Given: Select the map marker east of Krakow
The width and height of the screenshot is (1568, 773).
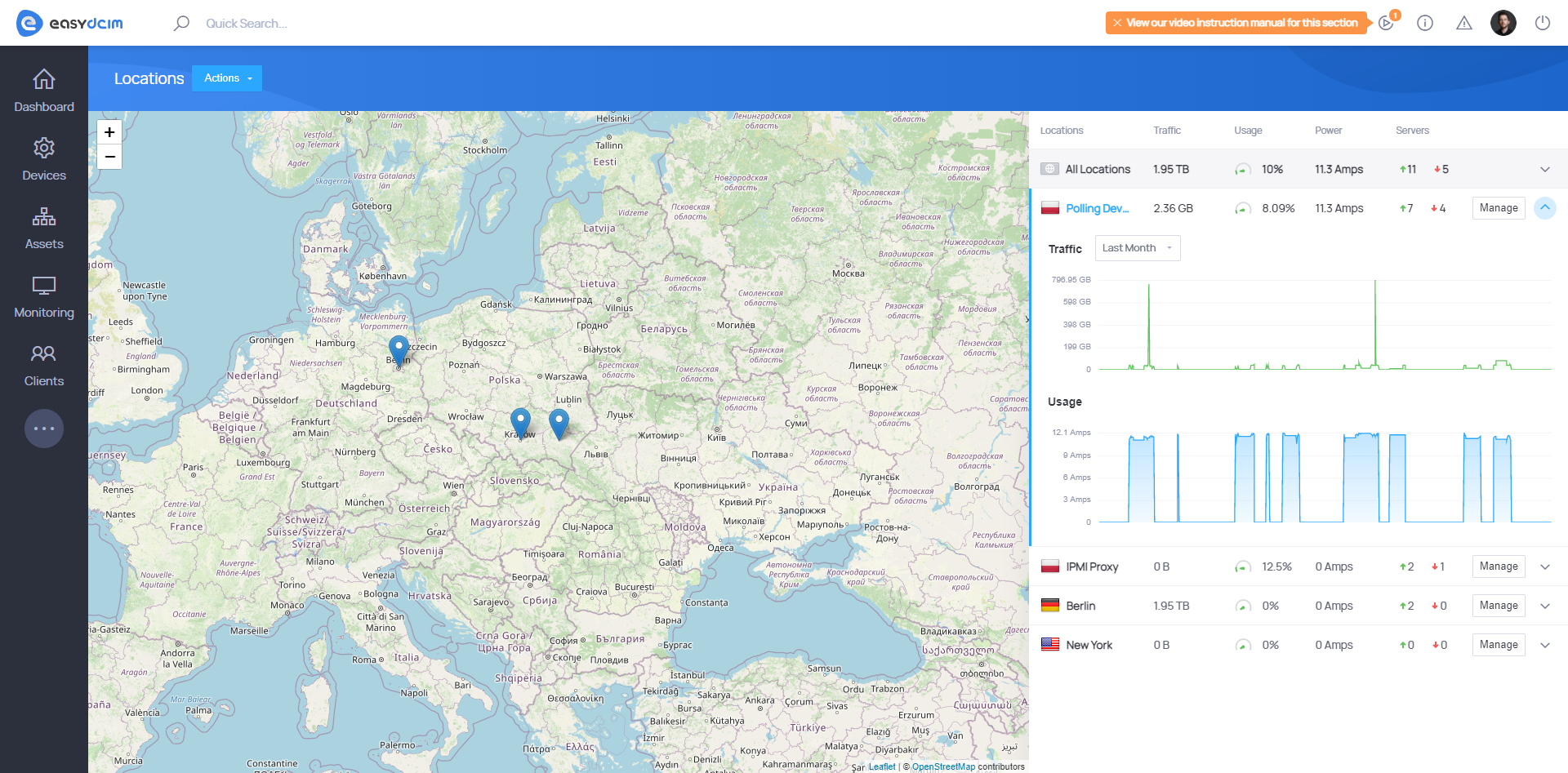Looking at the screenshot, I should tap(559, 424).
